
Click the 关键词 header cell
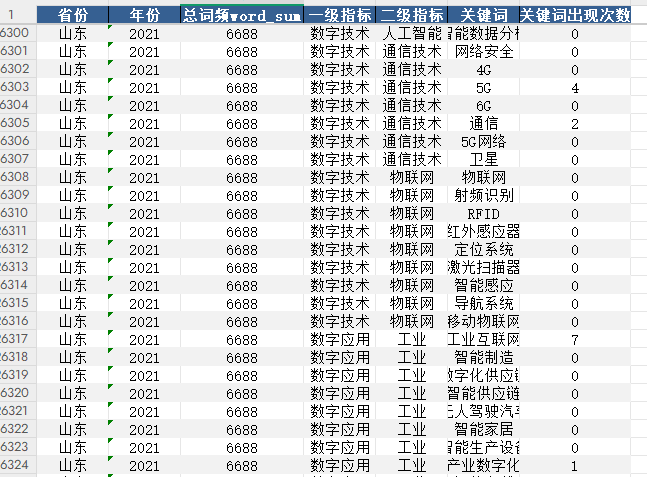(483, 15)
